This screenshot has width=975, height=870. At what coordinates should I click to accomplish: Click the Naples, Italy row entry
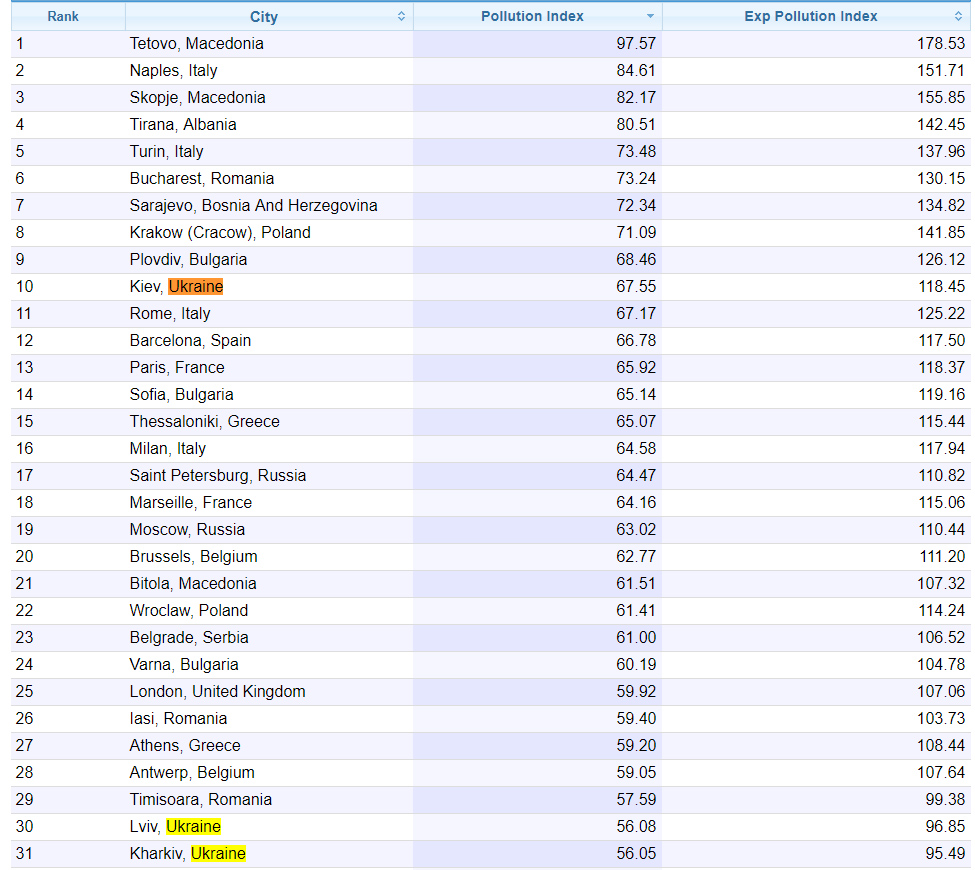click(x=173, y=71)
